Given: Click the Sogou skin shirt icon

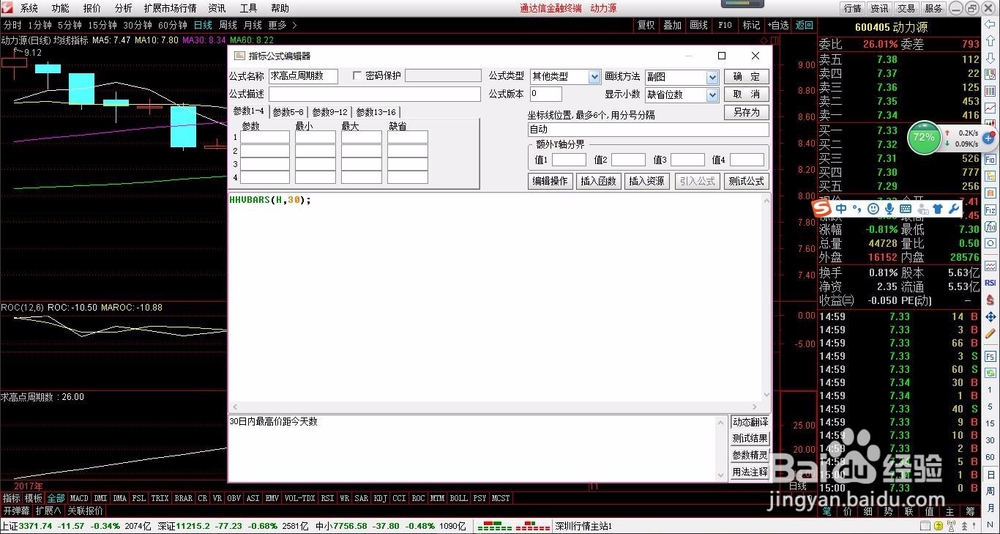Looking at the screenshot, I should pos(938,209).
